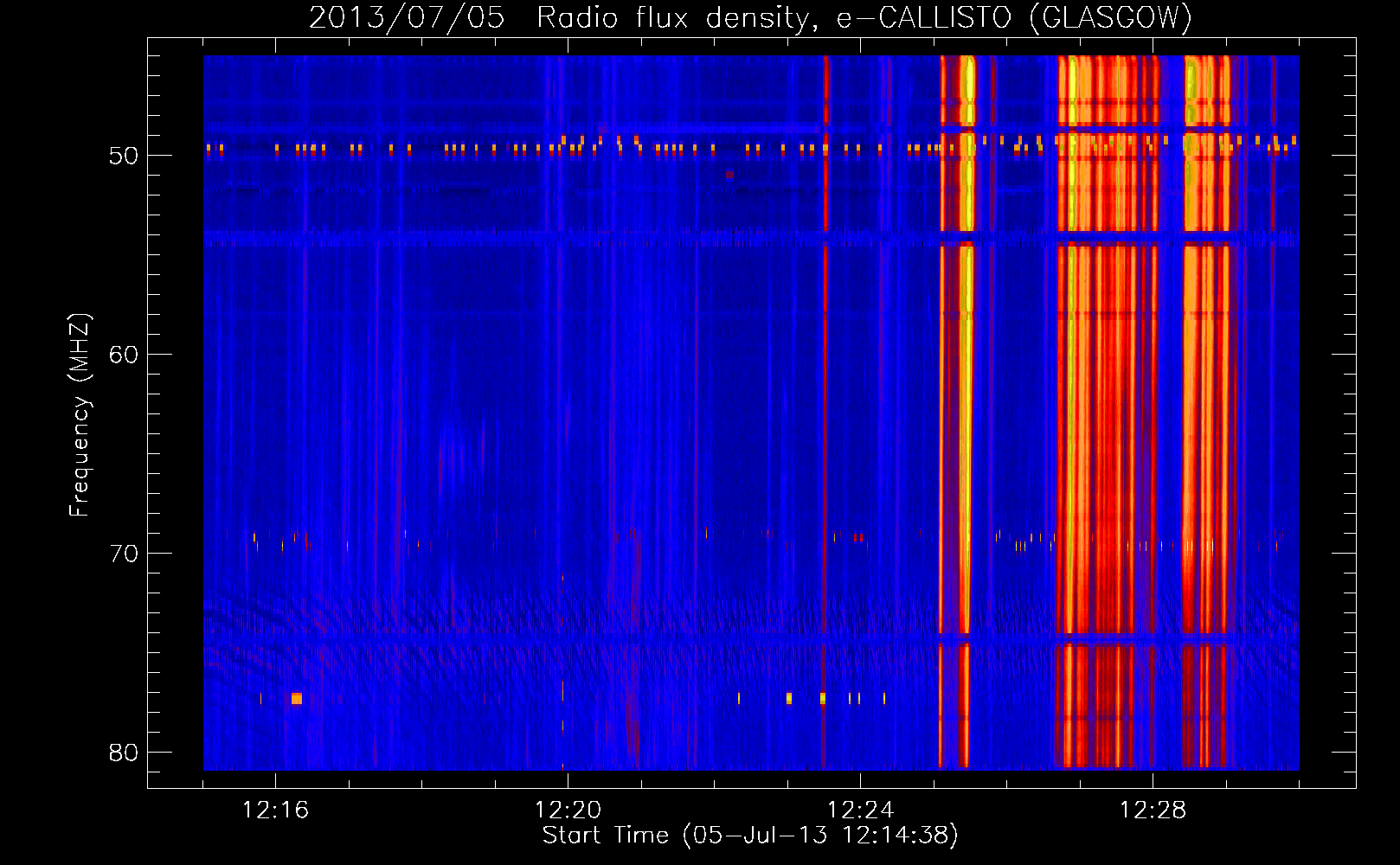Screen dimensions: 1400x865
Task: Click the orange square blip near 12:16 bottom
Action: coord(297,698)
